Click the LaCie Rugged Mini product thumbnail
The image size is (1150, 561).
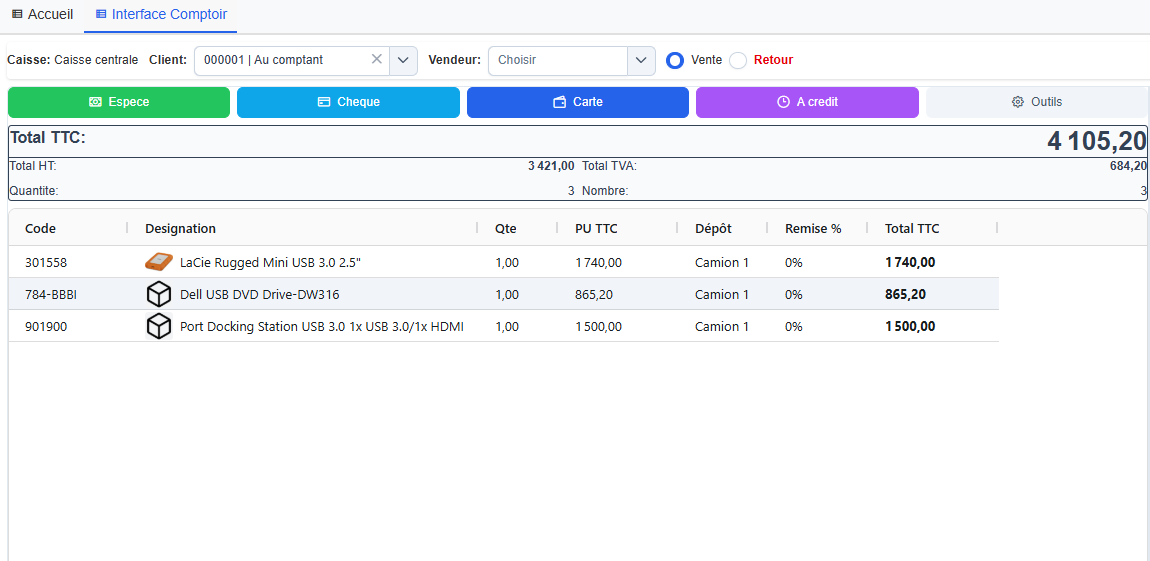point(159,262)
